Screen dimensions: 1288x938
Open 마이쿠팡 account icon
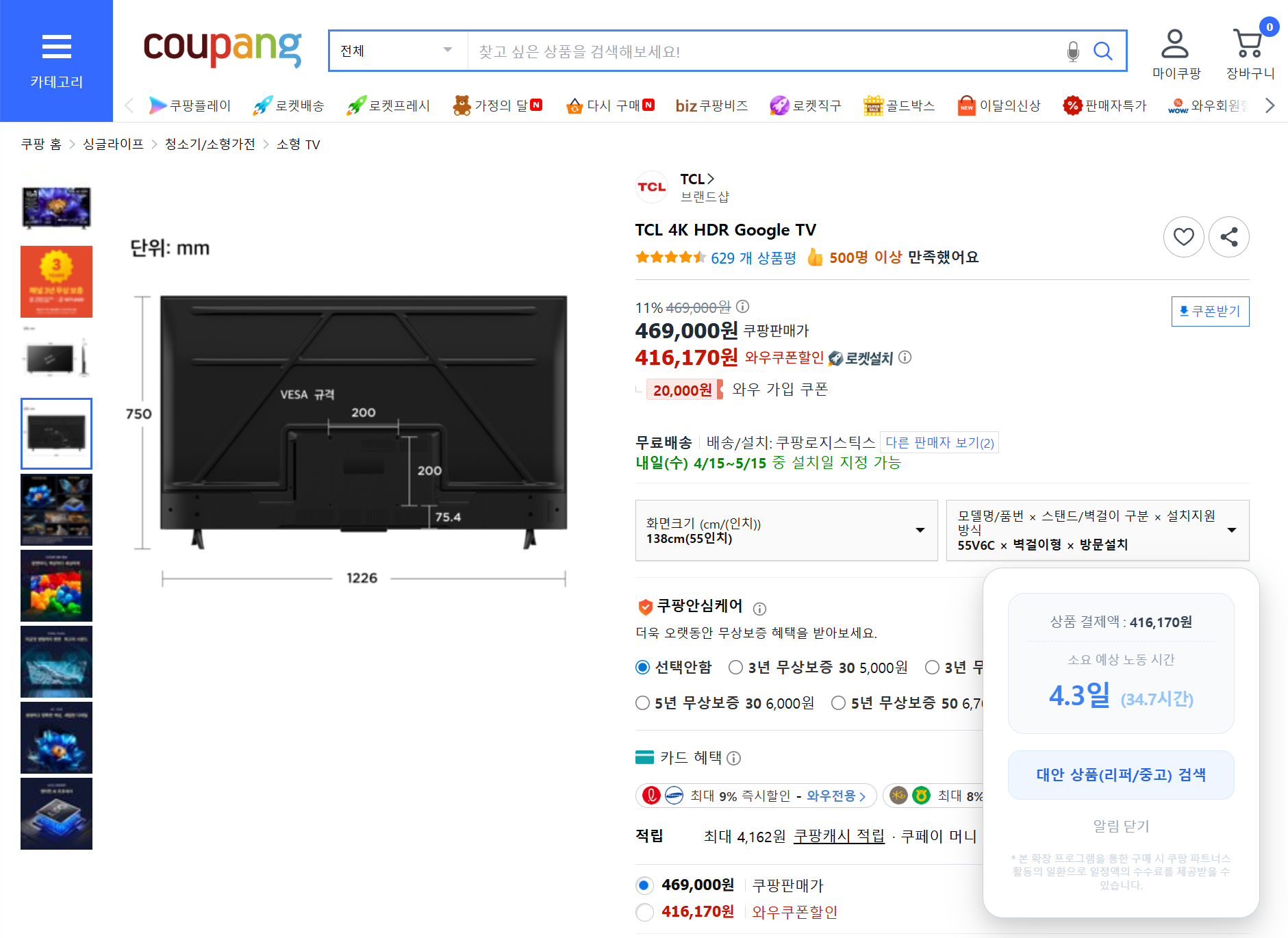[1176, 55]
